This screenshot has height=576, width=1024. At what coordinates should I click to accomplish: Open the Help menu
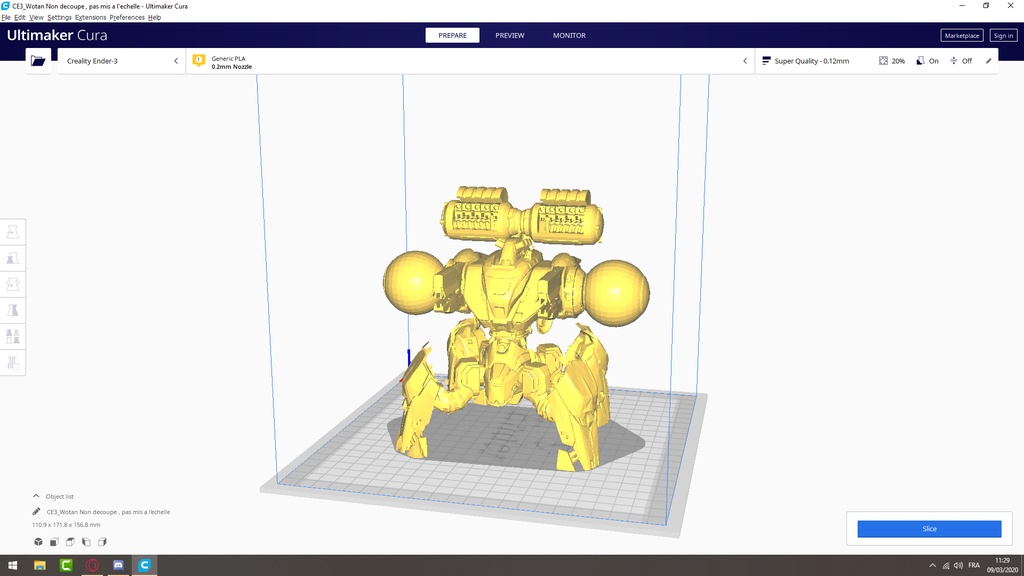pos(154,18)
